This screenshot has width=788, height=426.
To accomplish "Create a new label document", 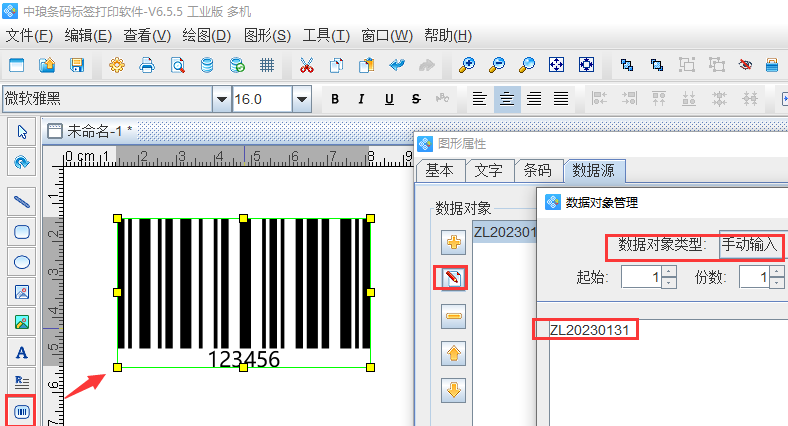I will coord(17,65).
